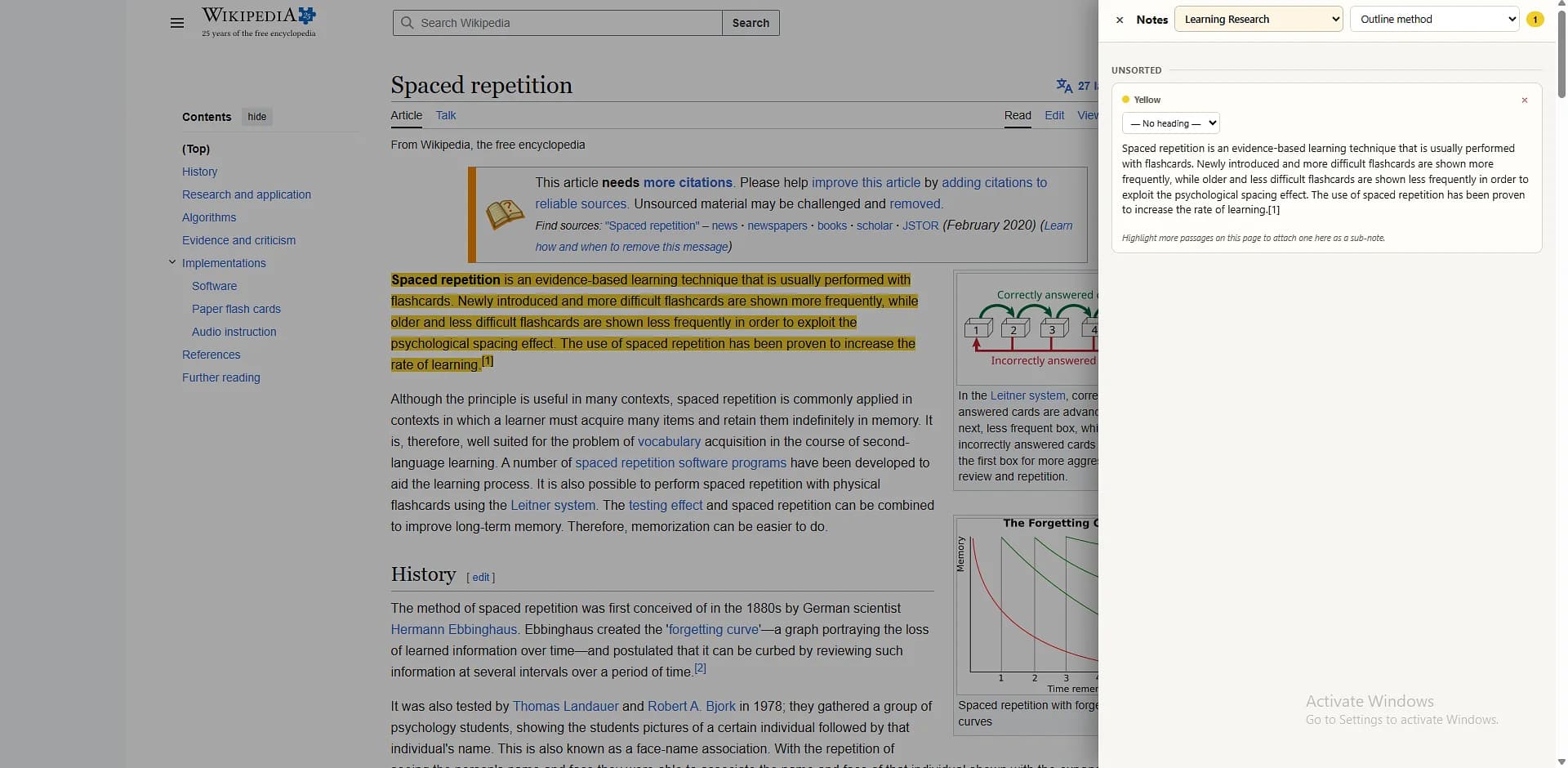Click the yellow note count badge

click(x=1535, y=20)
